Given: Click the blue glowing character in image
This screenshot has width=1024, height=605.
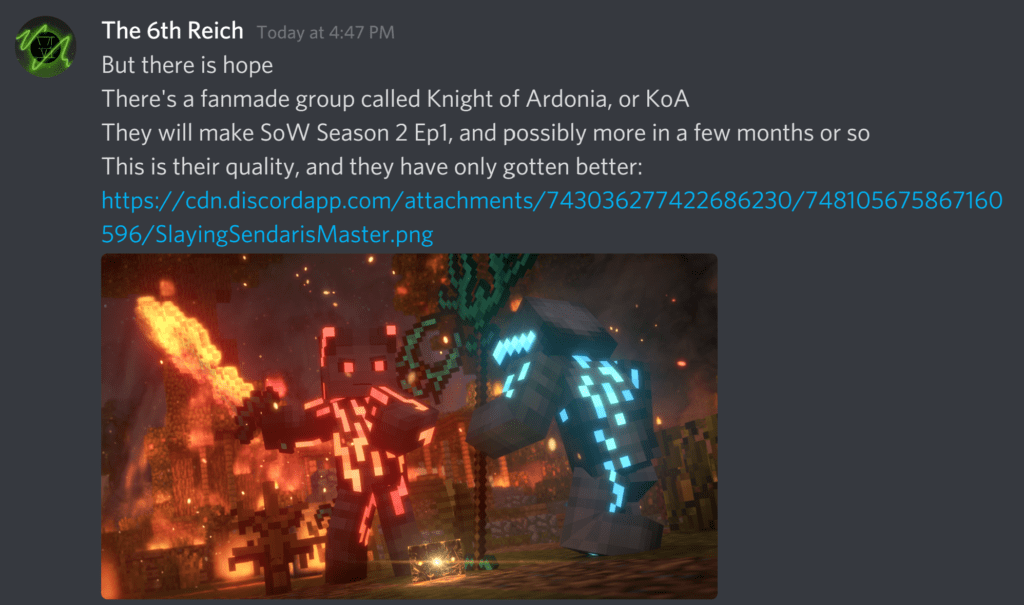Looking at the screenshot, I should click(x=565, y=425).
